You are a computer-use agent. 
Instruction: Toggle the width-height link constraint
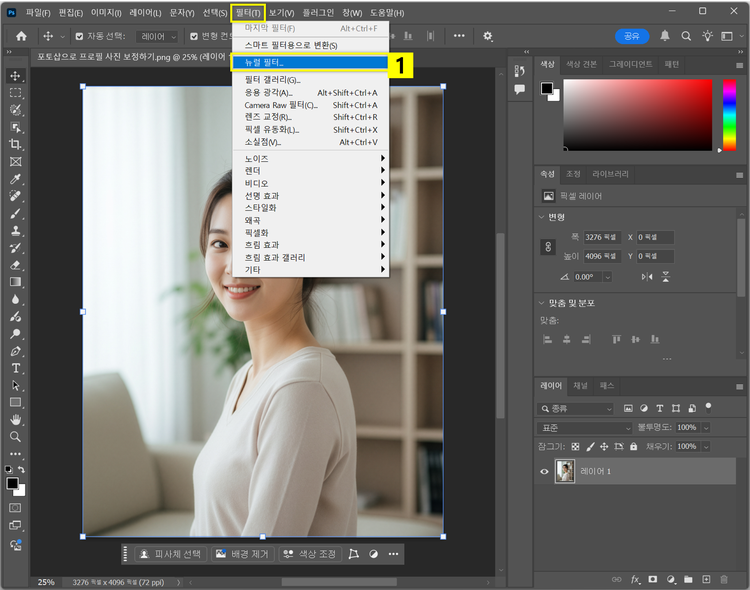[x=548, y=246]
